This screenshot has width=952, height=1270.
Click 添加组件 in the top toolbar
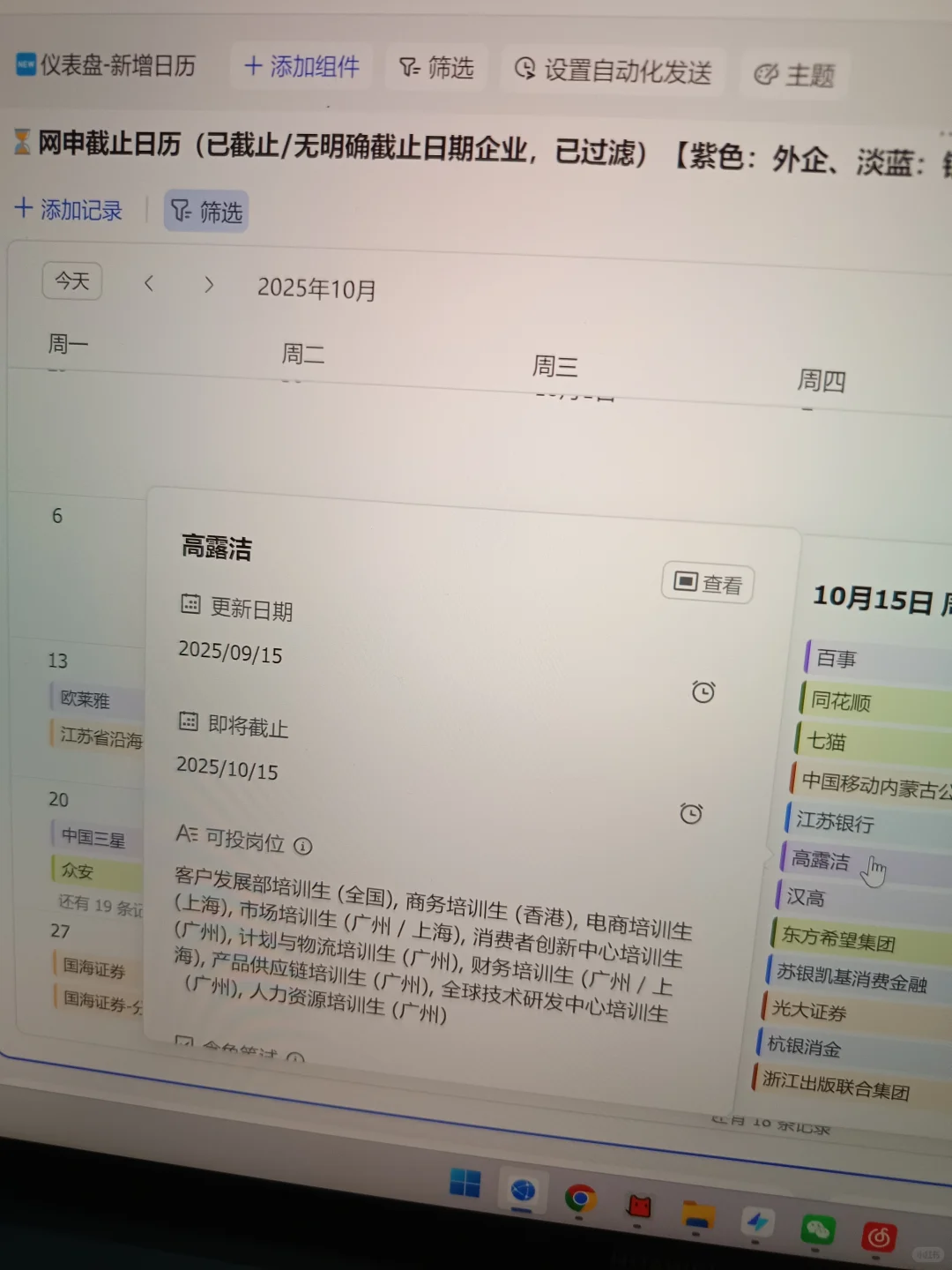click(x=301, y=66)
